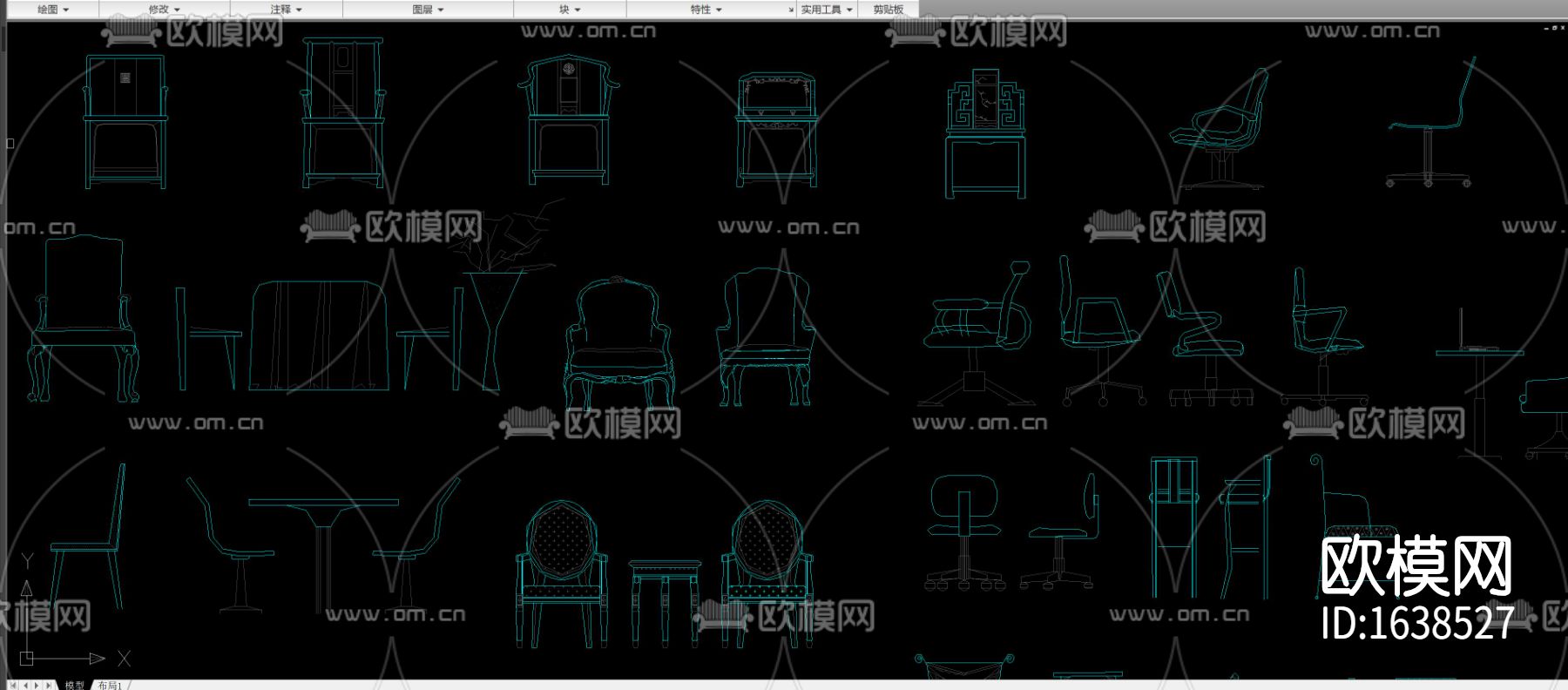Close the drawing window
Screen dimensions: 1568x690
[x=1561, y=28]
